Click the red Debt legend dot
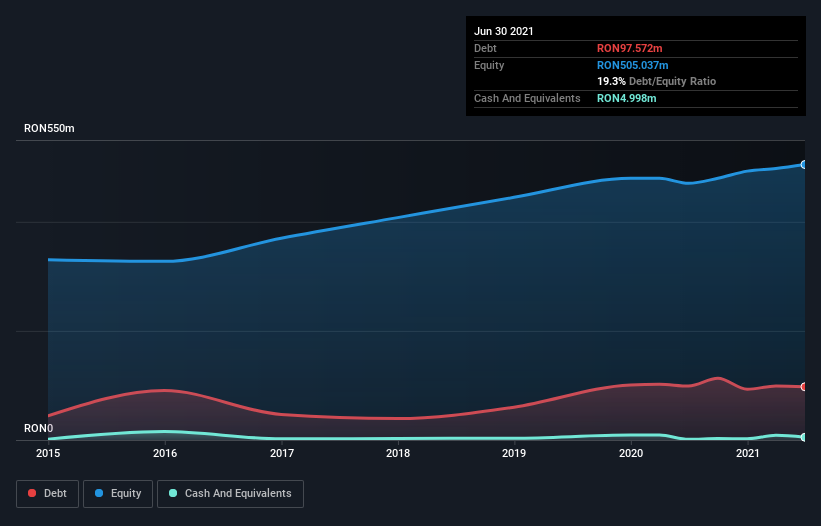 tap(32, 493)
